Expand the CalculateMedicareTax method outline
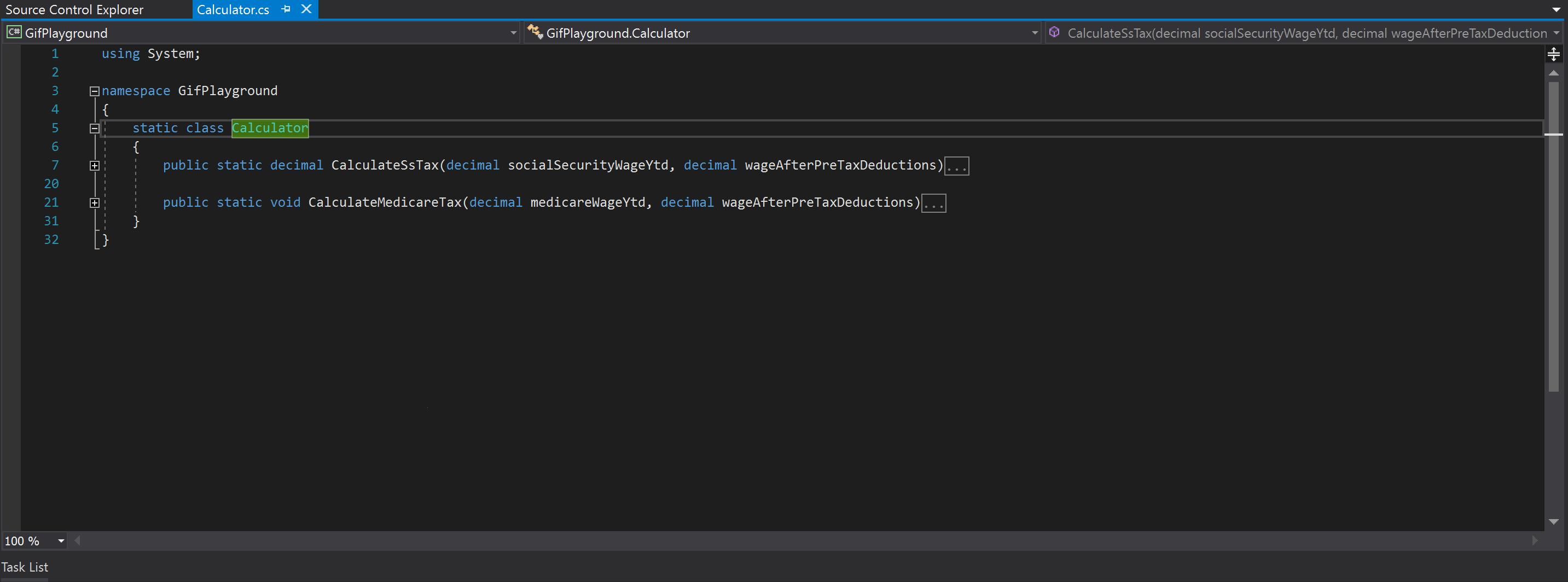This screenshot has width=1568, height=582. click(x=94, y=203)
